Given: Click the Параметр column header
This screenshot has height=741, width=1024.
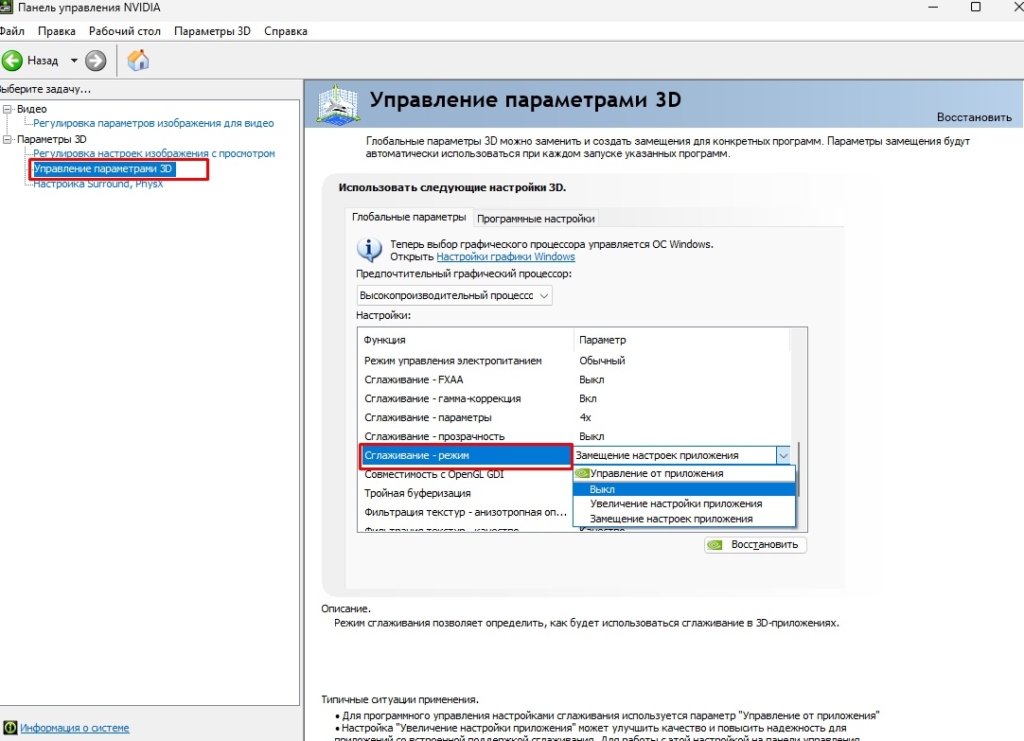Looking at the screenshot, I should (x=682, y=340).
